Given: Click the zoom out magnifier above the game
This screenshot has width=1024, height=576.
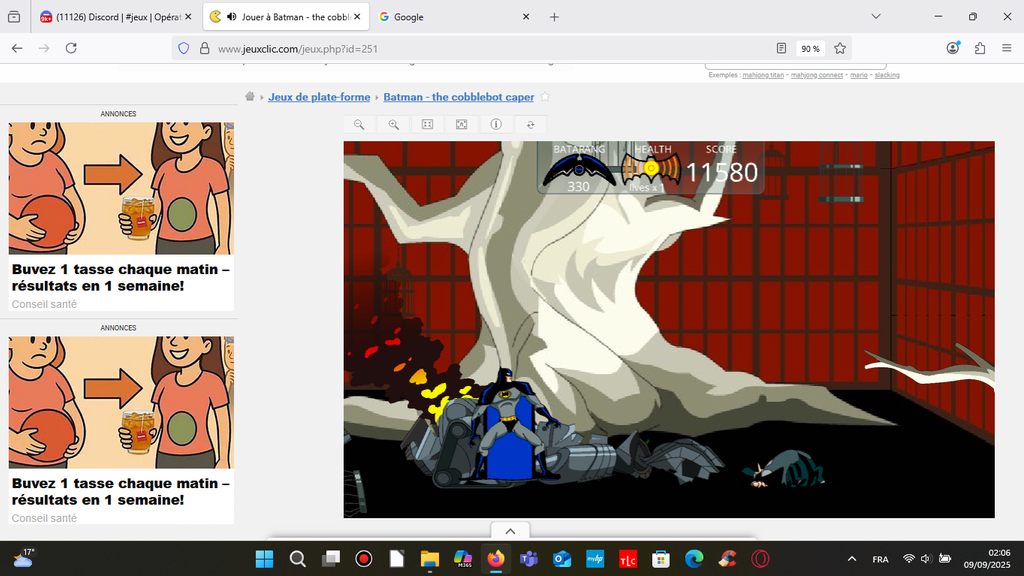Looking at the screenshot, I should 359,124.
